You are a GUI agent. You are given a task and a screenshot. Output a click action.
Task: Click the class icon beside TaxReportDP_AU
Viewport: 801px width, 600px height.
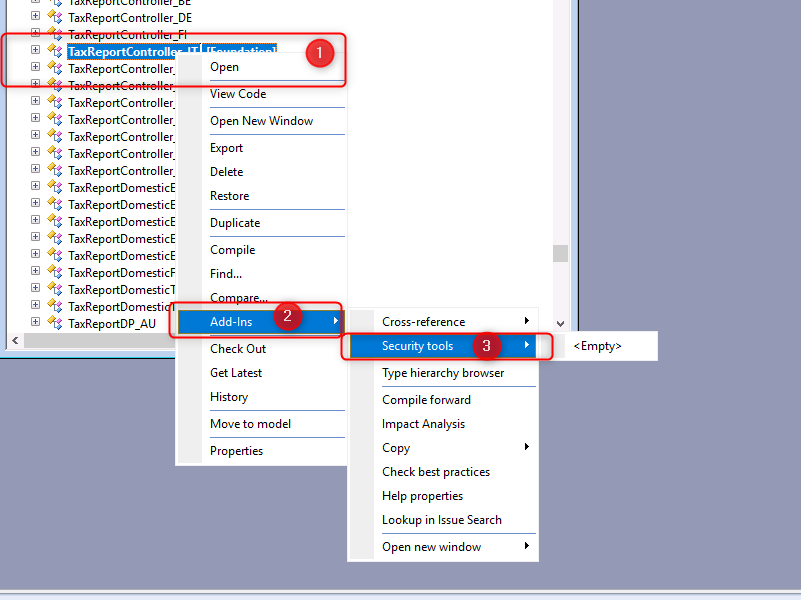pos(54,322)
